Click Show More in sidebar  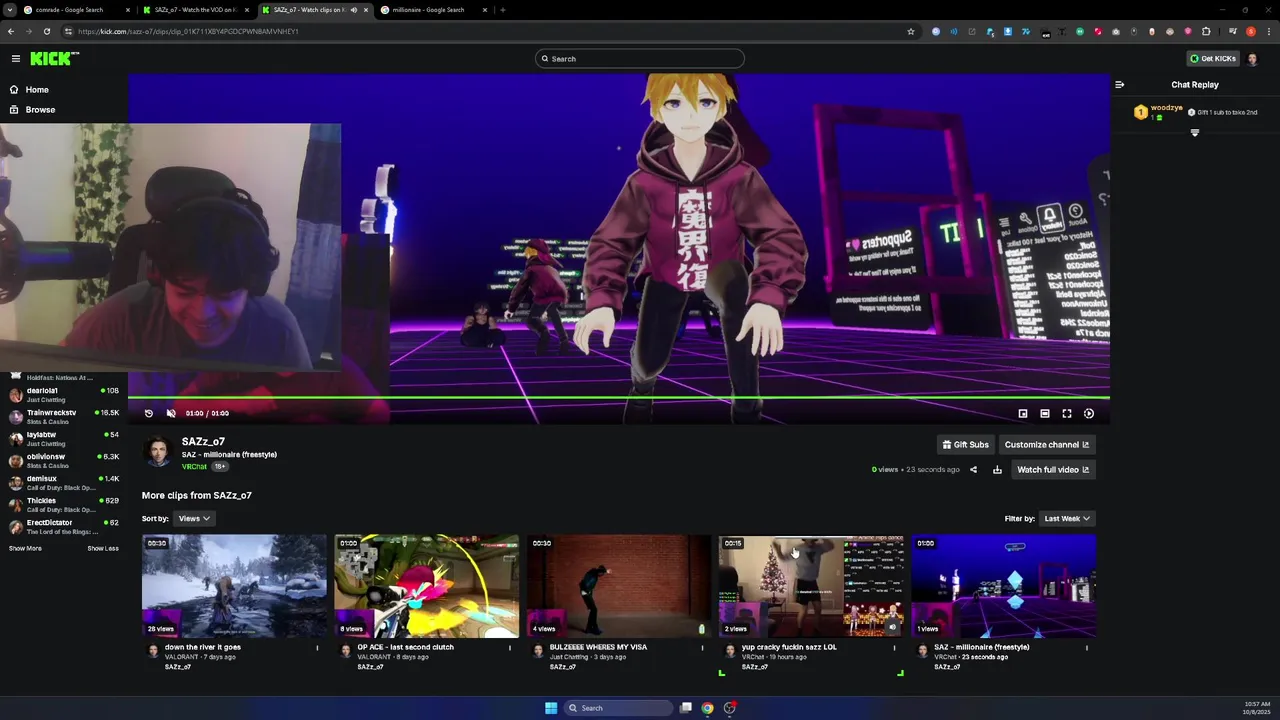coord(25,549)
